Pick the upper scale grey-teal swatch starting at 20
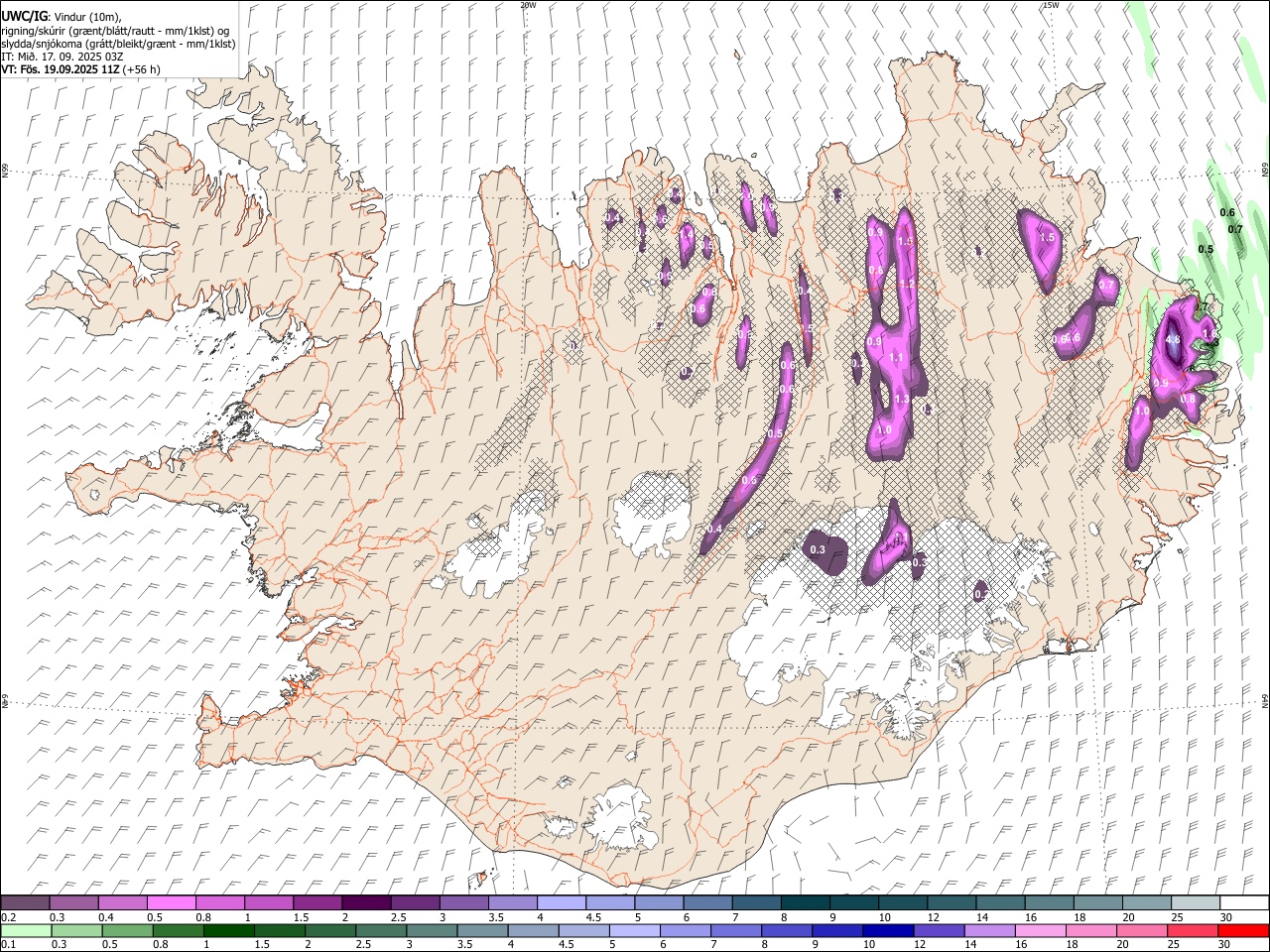The image size is (1270, 952). coord(1146,903)
